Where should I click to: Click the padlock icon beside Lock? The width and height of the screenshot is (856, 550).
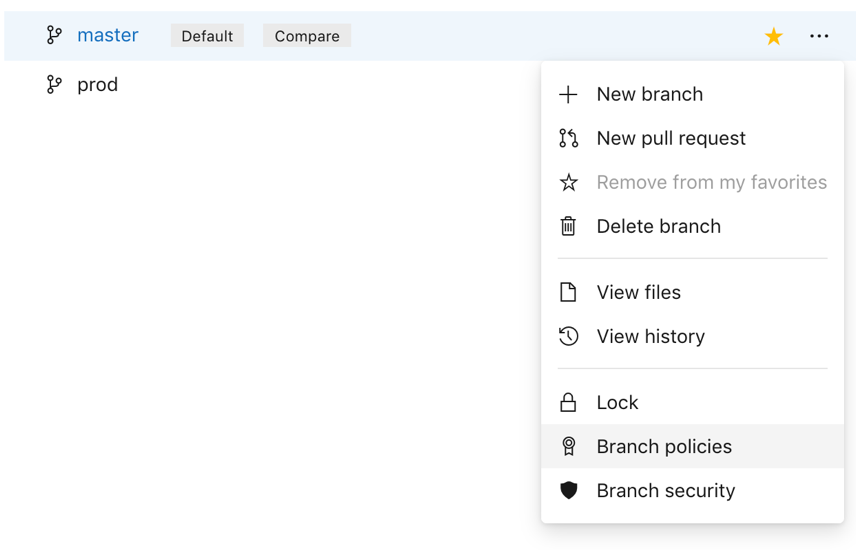click(568, 403)
